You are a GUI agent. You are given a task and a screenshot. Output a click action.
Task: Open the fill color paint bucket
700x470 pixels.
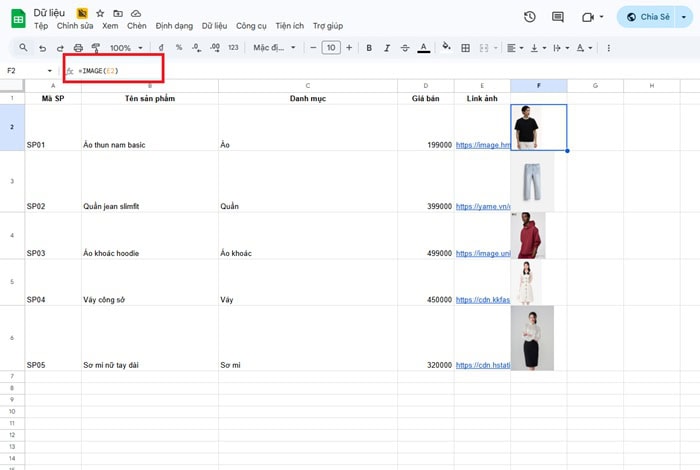click(447, 48)
